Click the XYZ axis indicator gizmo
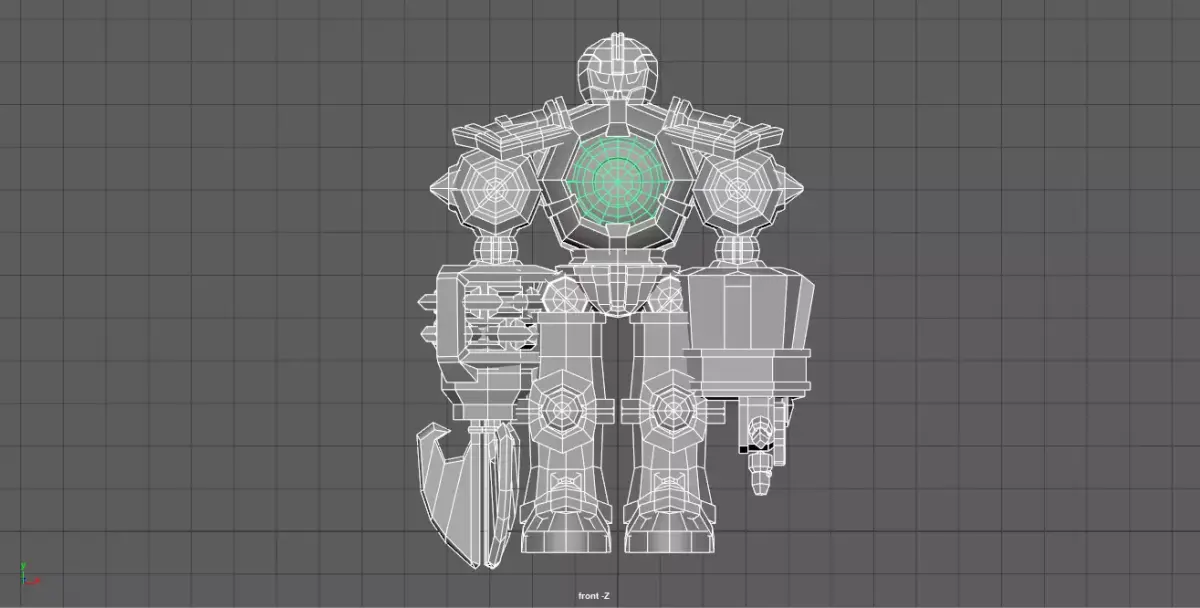 [29, 574]
